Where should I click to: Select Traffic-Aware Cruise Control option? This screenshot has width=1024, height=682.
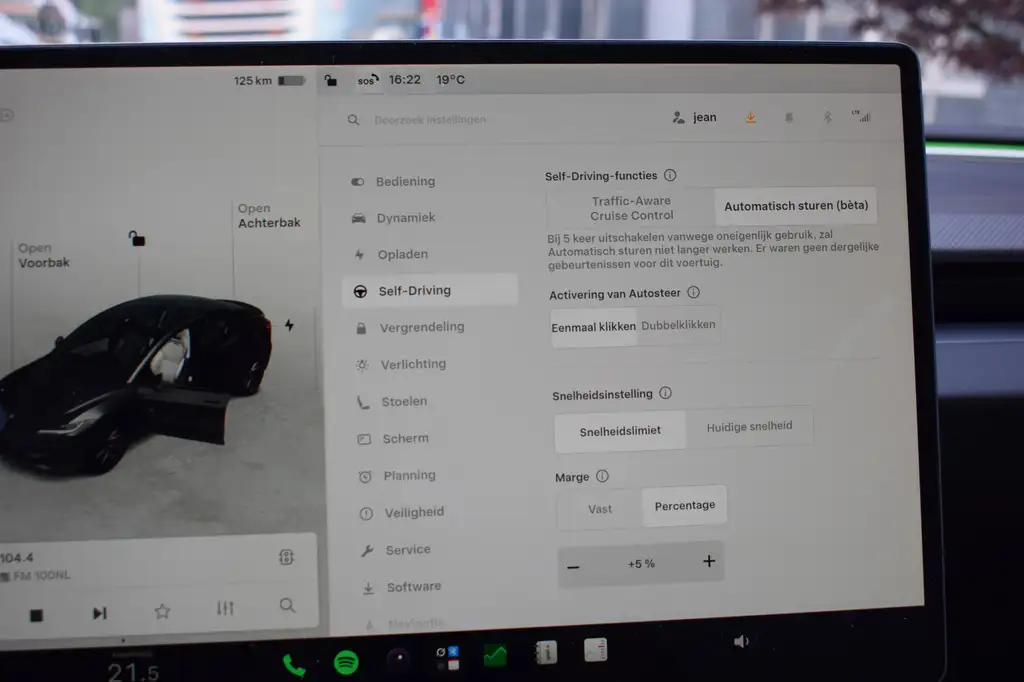[x=632, y=208]
